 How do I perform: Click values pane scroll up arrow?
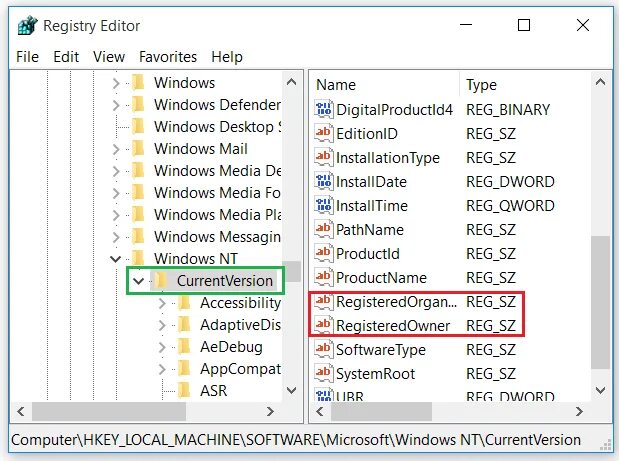(600, 82)
